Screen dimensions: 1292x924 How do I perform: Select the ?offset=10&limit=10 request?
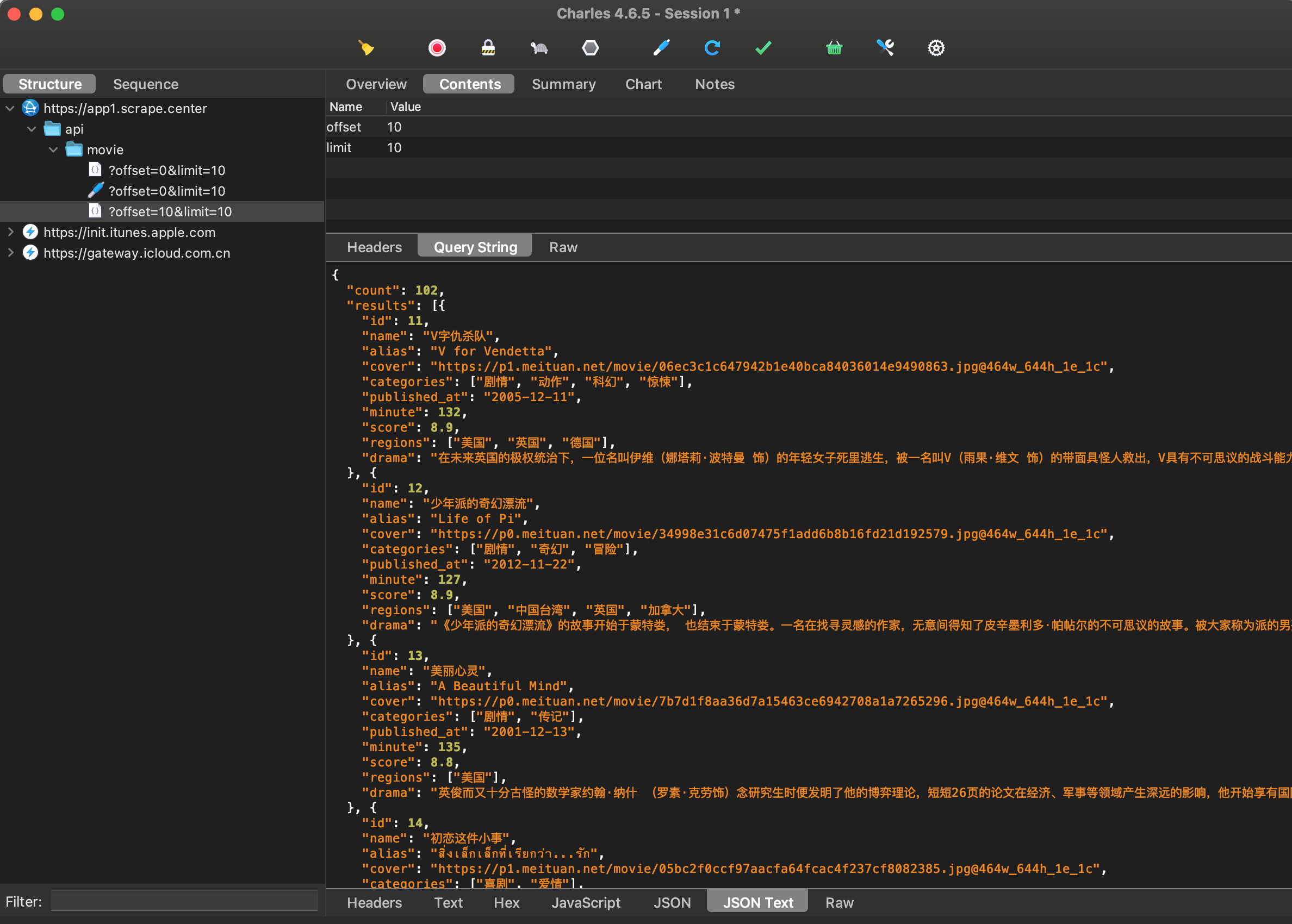(171, 211)
